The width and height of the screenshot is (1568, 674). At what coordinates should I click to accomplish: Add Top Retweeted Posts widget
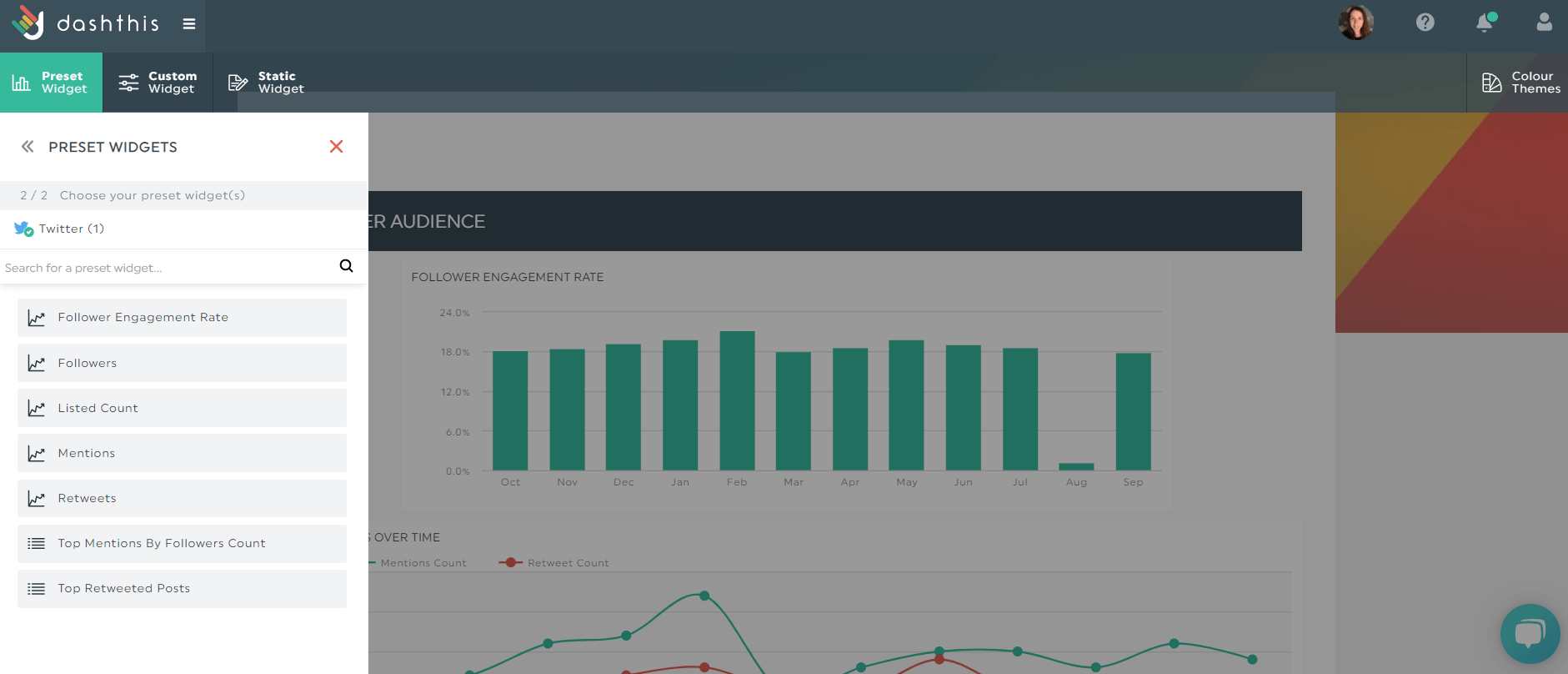[182, 589]
